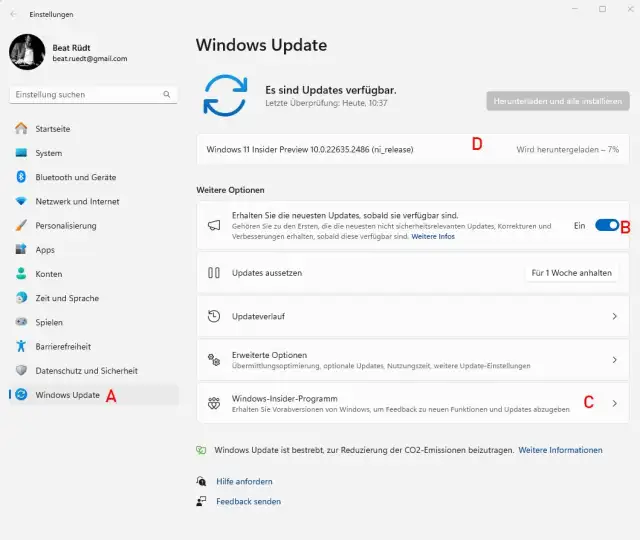This screenshot has width=640, height=540.
Task: Click the Datenschutz und Sicherheit shield icon
Action: pyautogui.click(x=21, y=370)
